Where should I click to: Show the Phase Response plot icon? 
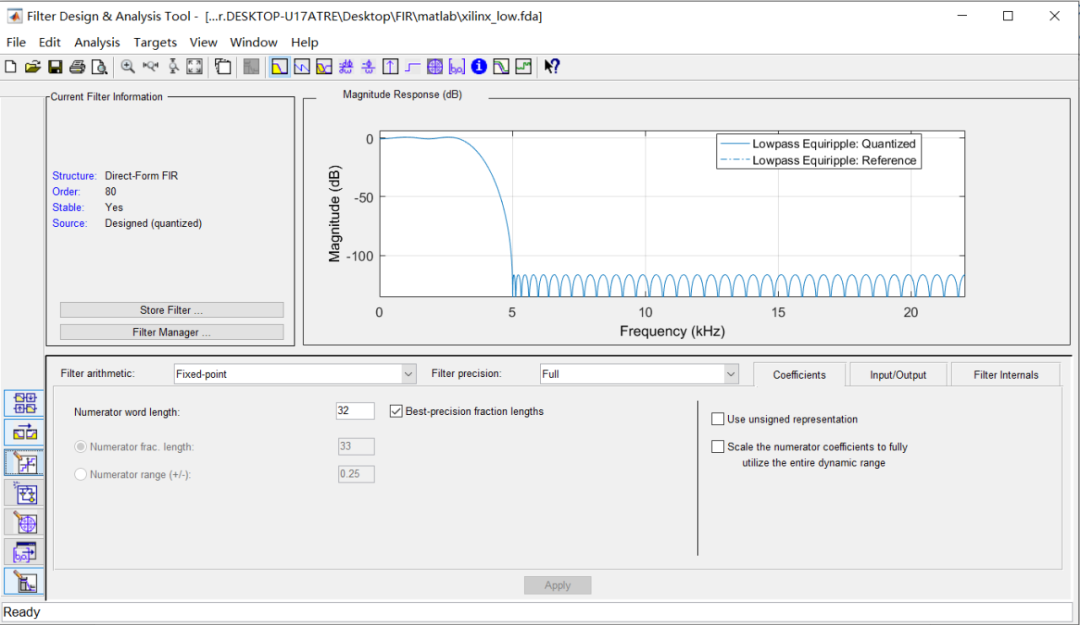301,67
